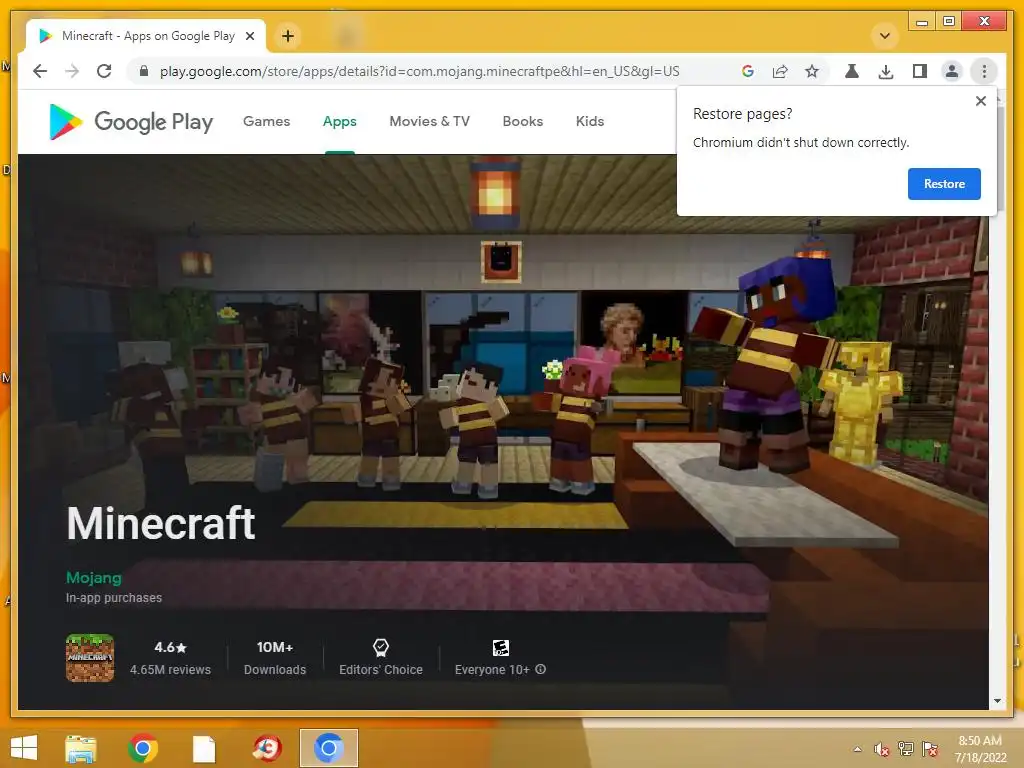Click the 4.6 star rating
Viewport: 1024px width, 768px height.
coord(170,647)
